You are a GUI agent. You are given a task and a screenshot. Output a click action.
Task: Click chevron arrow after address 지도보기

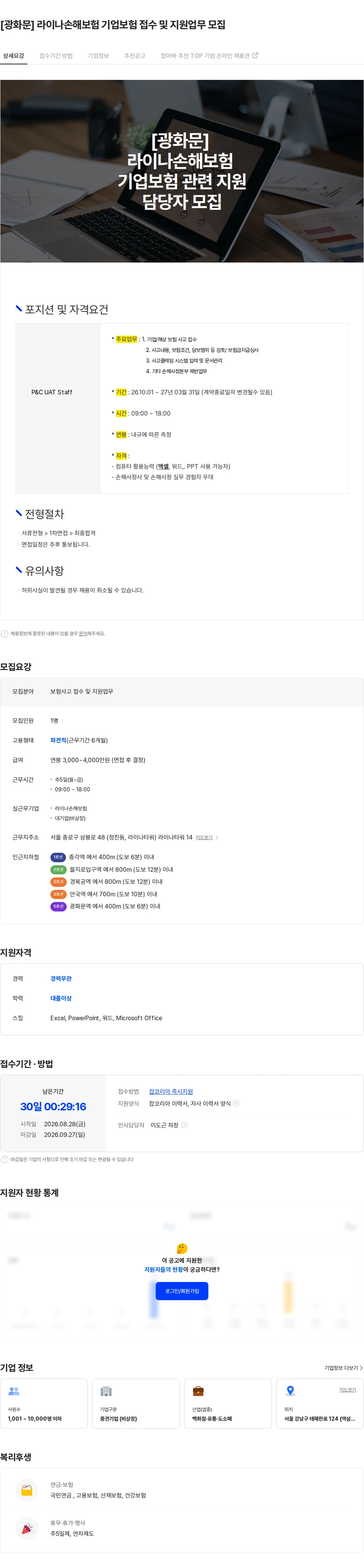pyautogui.click(x=217, y=838)
